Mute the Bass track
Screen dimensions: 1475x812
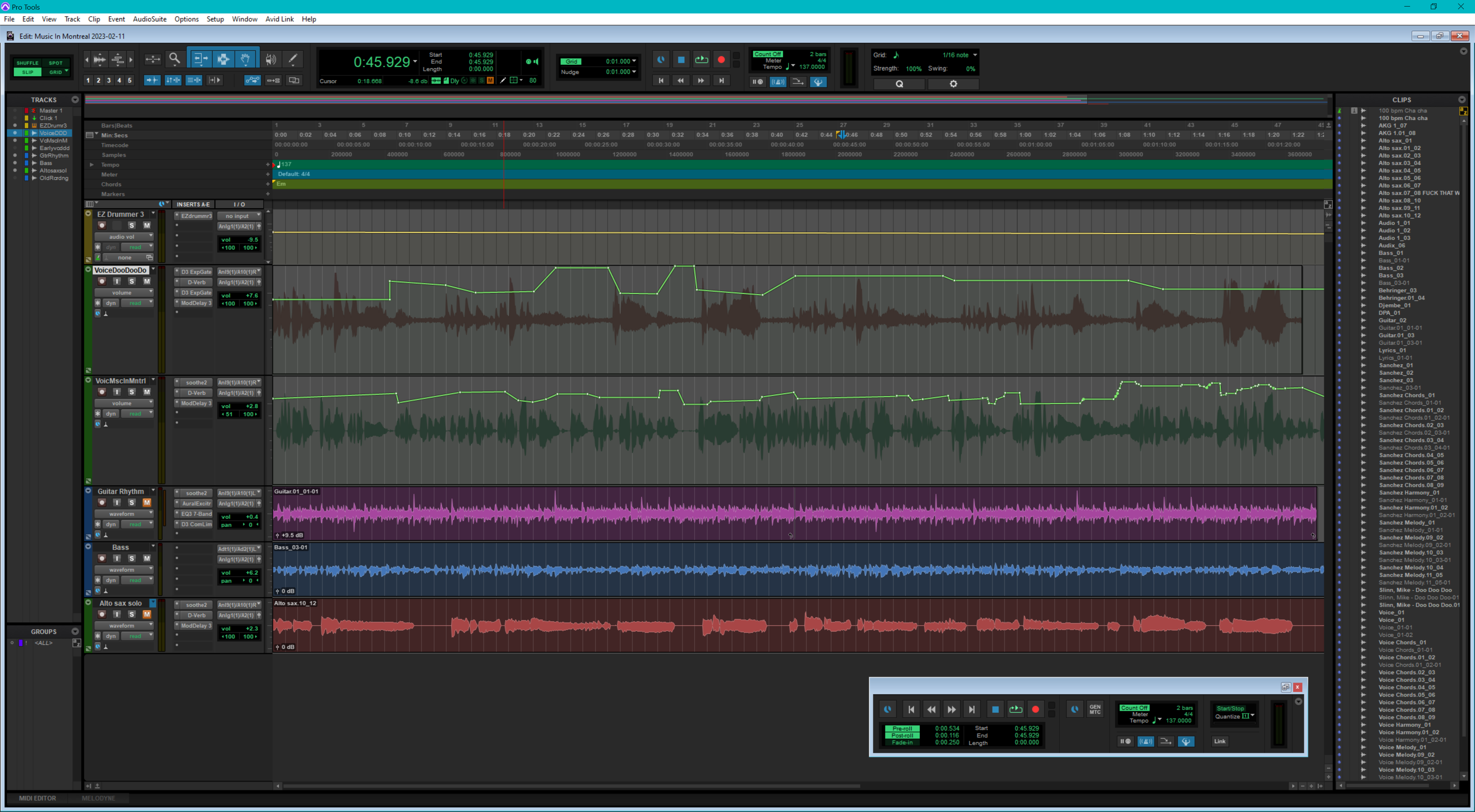[147, 558]
